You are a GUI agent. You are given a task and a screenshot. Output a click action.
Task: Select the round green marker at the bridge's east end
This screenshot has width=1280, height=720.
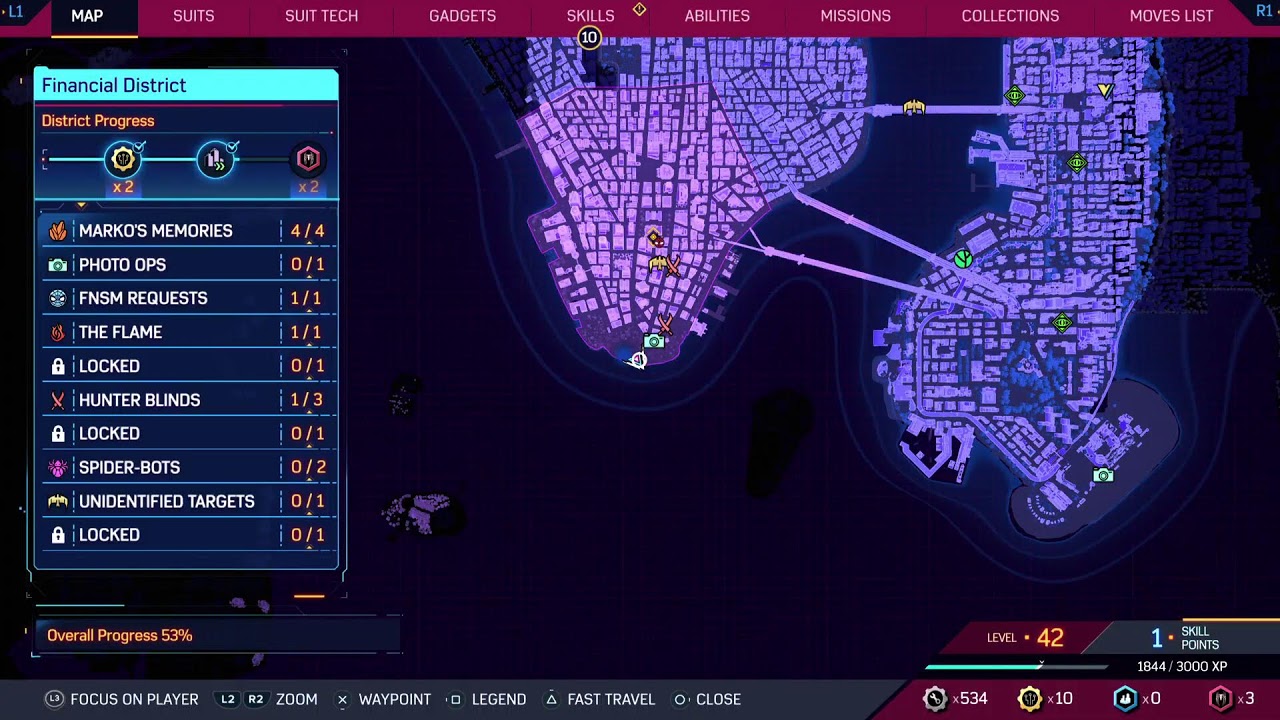[x=963, y=259]
